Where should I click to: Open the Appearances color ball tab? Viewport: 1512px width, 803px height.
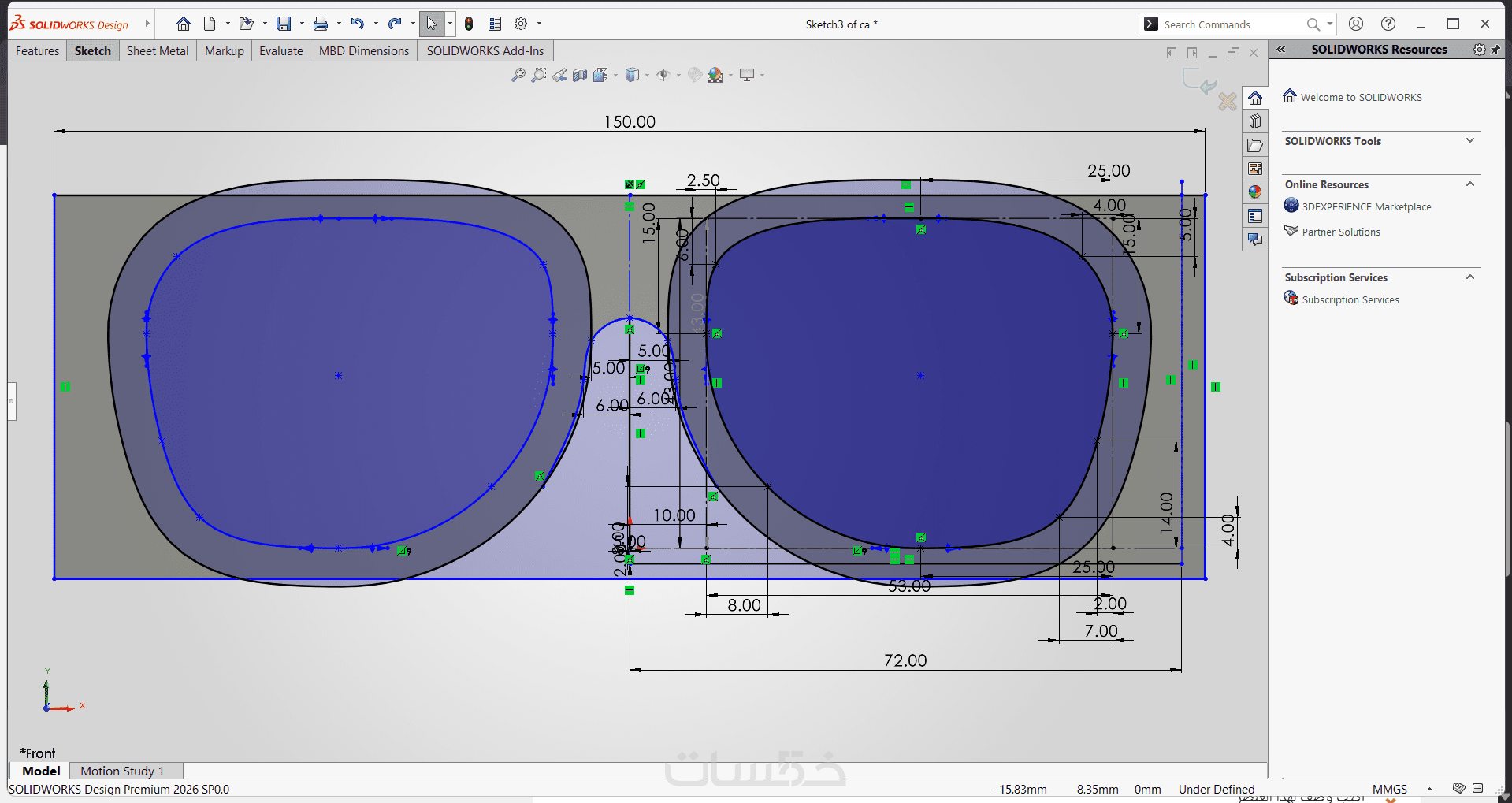1255,192
